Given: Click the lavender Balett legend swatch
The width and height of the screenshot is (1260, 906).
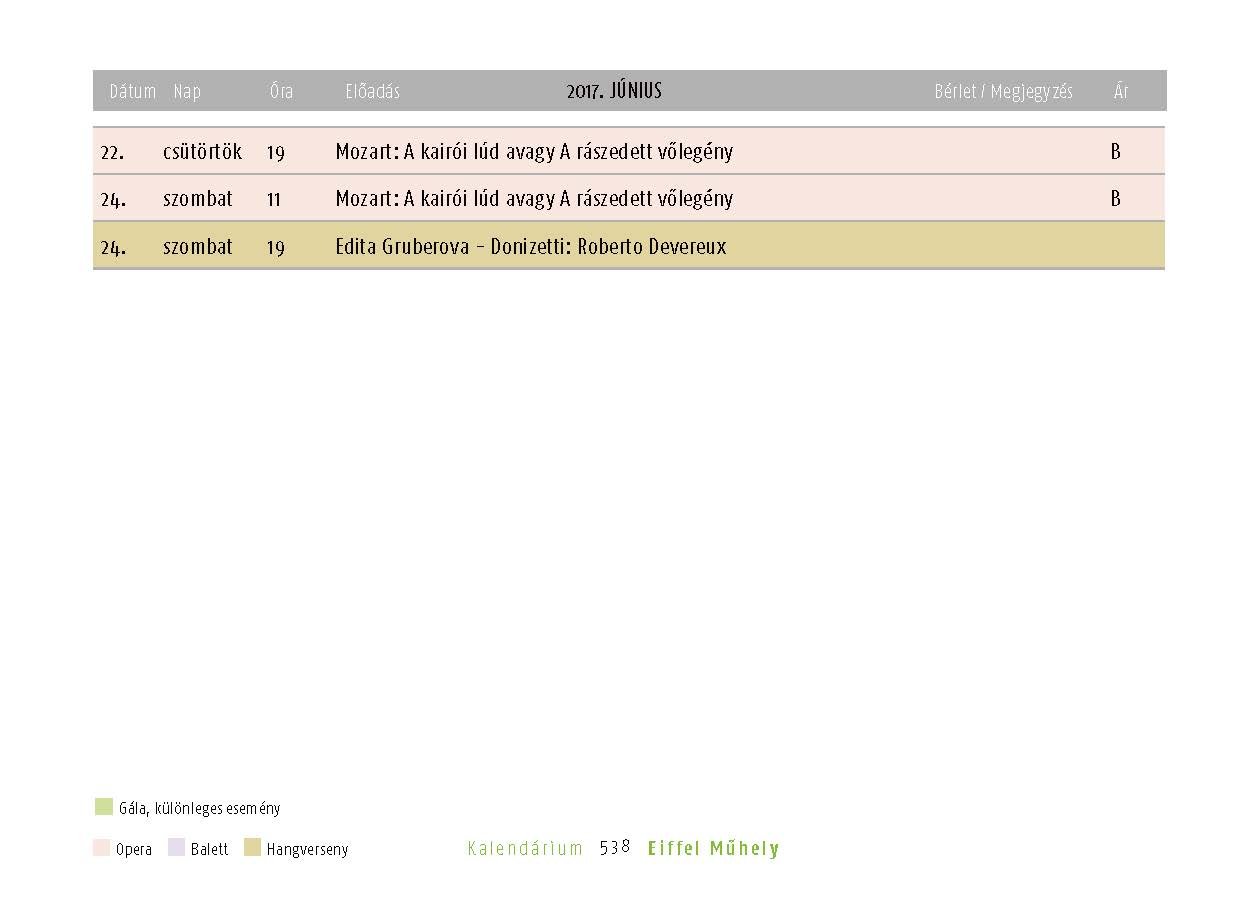Looking at the screenshot, I should coord(176,848).
